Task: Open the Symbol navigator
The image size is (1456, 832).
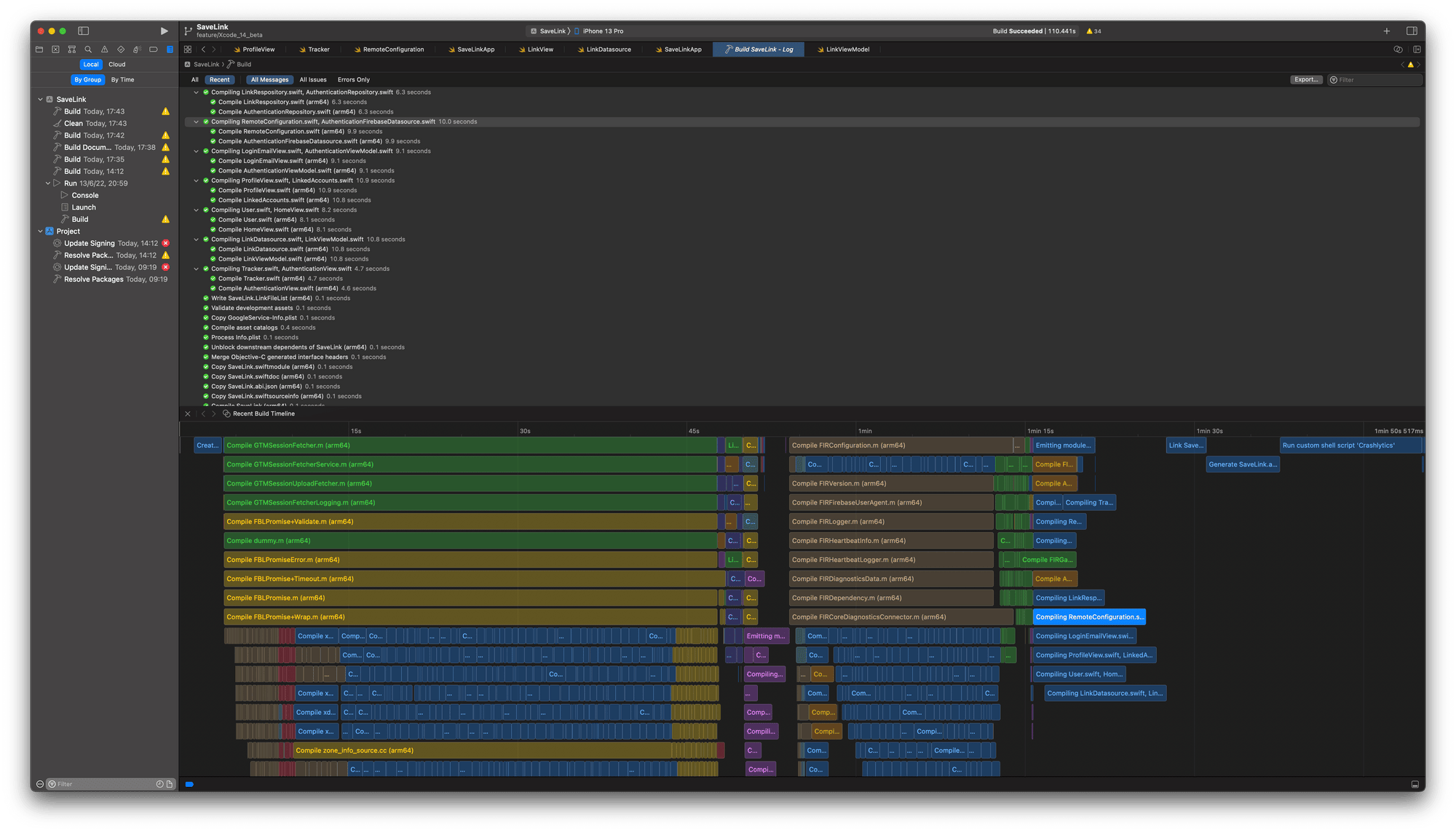Action: coord(71,49)
